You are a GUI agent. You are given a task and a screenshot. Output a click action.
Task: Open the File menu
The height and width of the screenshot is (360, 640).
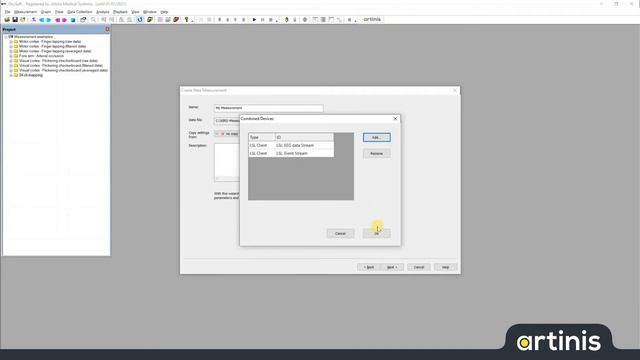pos(7,12)
